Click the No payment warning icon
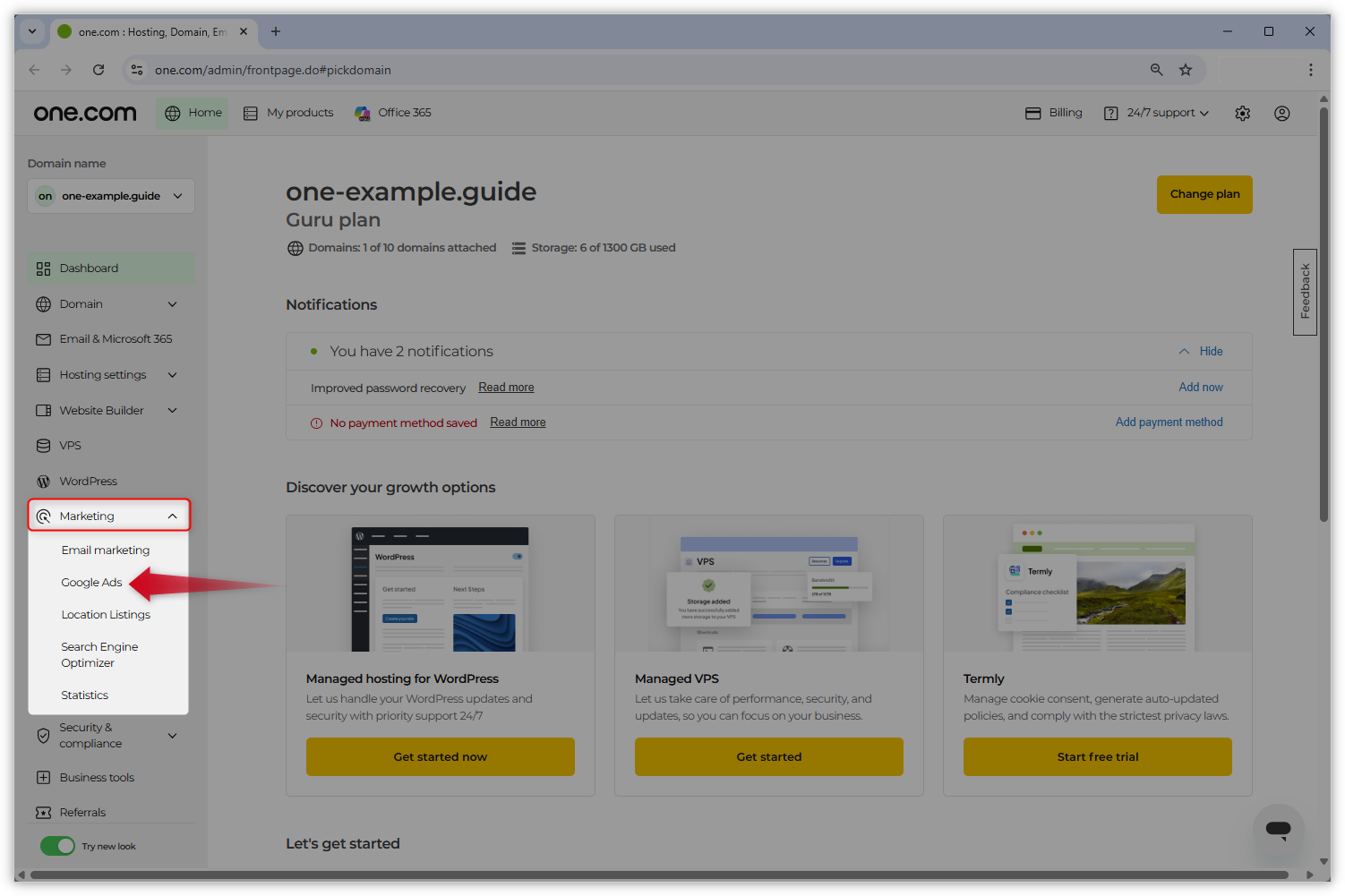 click(x=316, y=422)
